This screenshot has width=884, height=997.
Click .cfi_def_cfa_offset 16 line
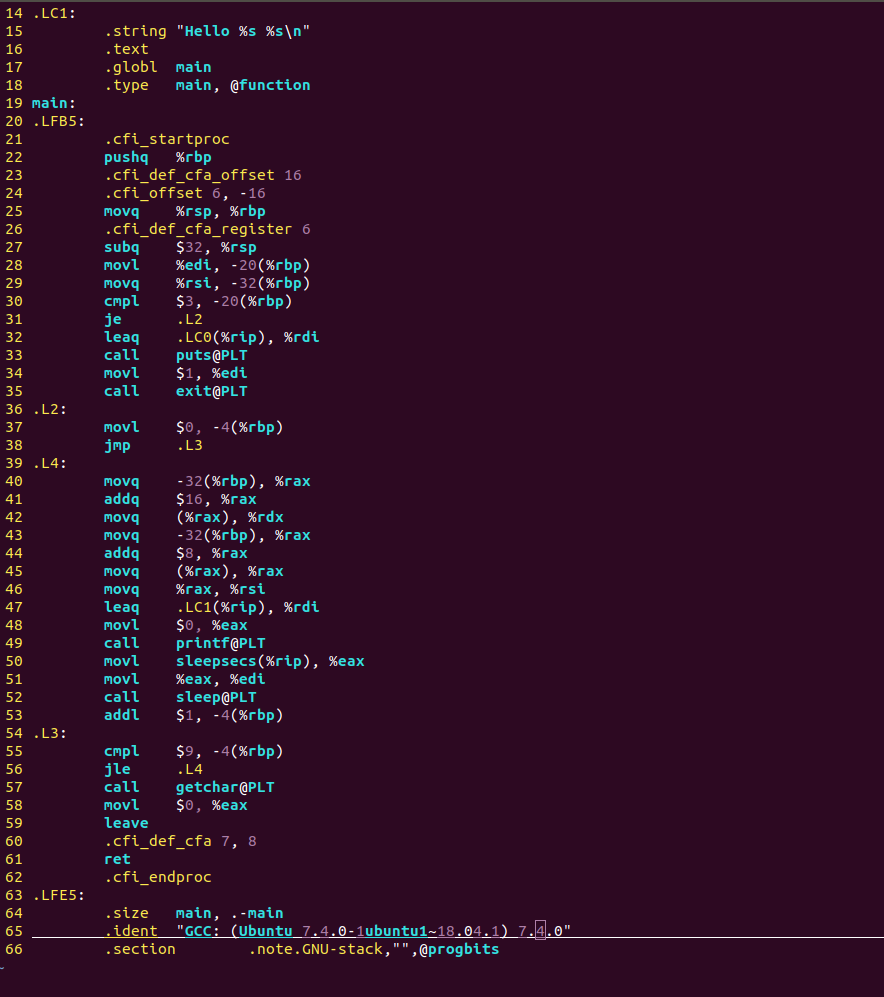point(203,175)
